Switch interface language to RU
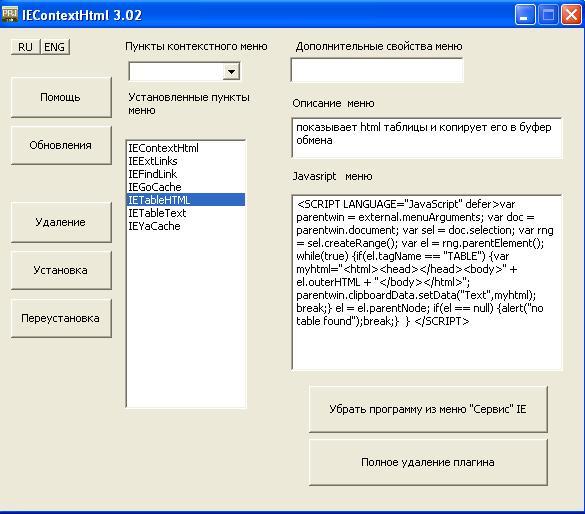This screenshot has width=585, height=514. coord(25,47)
